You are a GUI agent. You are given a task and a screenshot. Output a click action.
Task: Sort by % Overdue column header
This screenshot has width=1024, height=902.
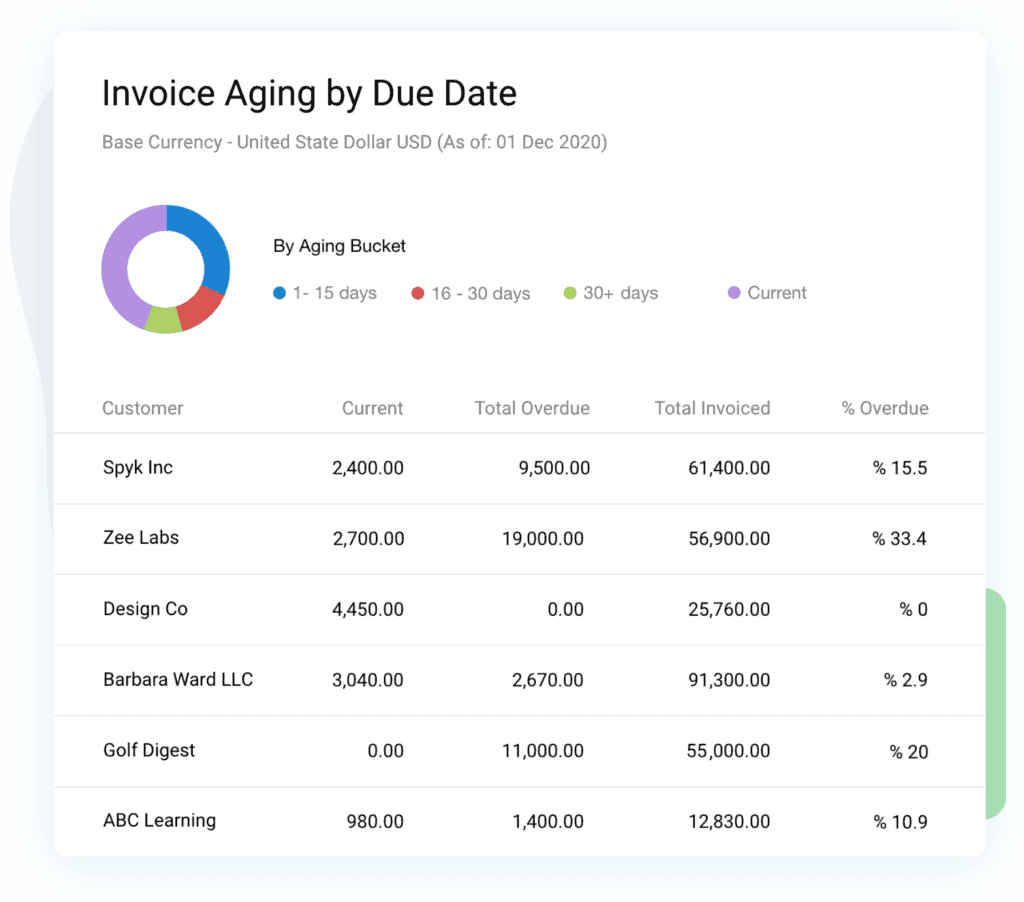pyautogui.click(x=885, y=408)
